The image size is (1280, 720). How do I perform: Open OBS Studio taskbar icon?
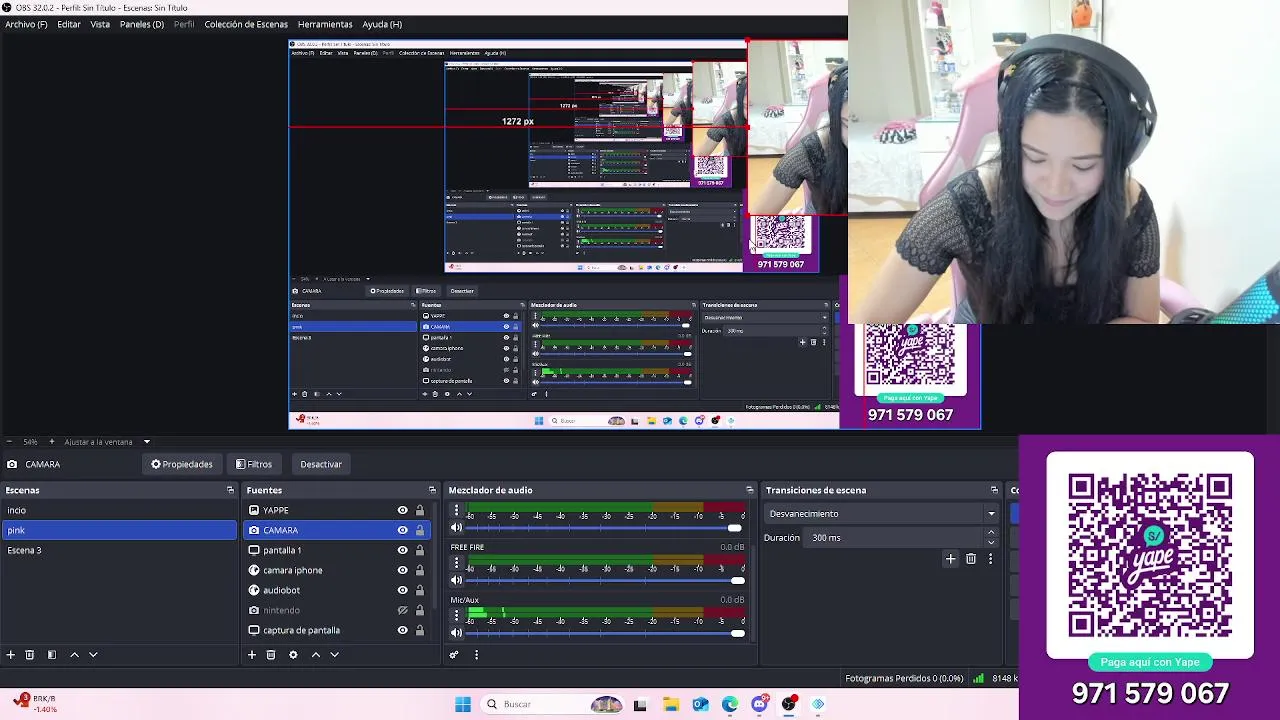[x=789, y=704]
